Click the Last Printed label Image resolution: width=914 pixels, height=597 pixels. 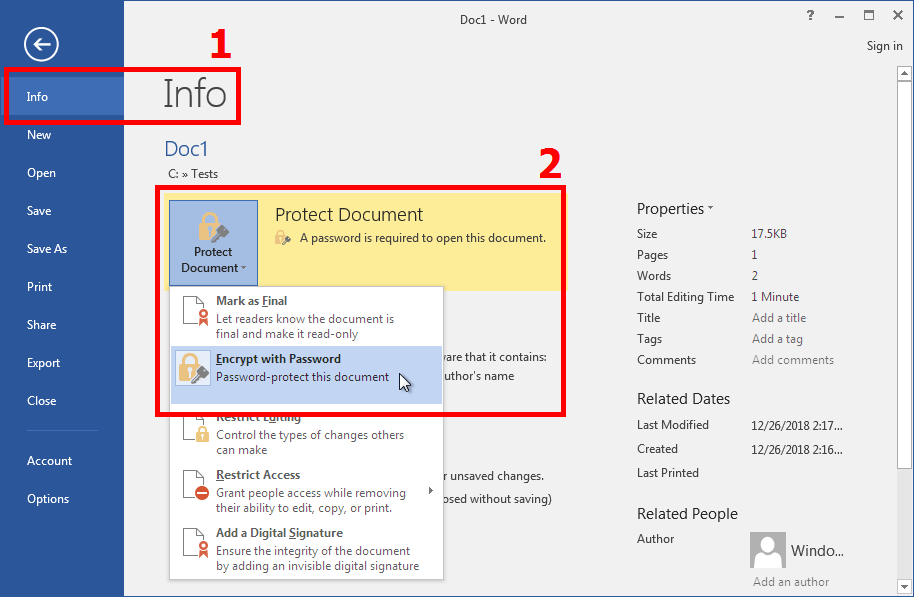tap(668, 473)
